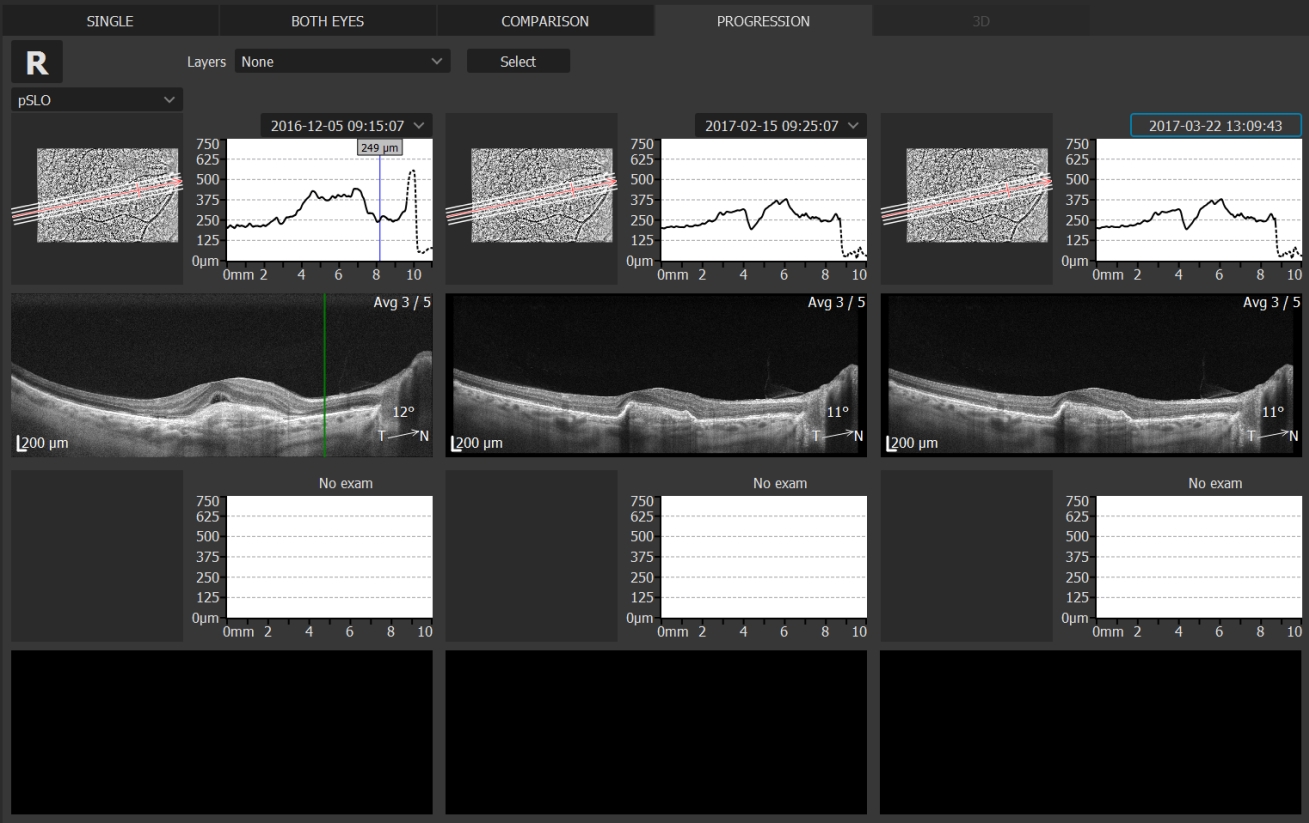
Task: Open the 2017-02-15 09:25:07 exam date dropdown
Action: click(781, 126)
